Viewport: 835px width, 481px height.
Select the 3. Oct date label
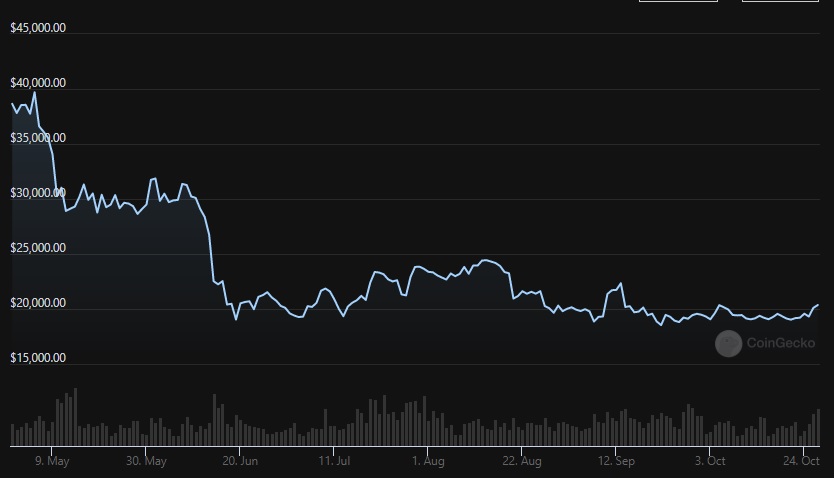click(x=710, y=461)
